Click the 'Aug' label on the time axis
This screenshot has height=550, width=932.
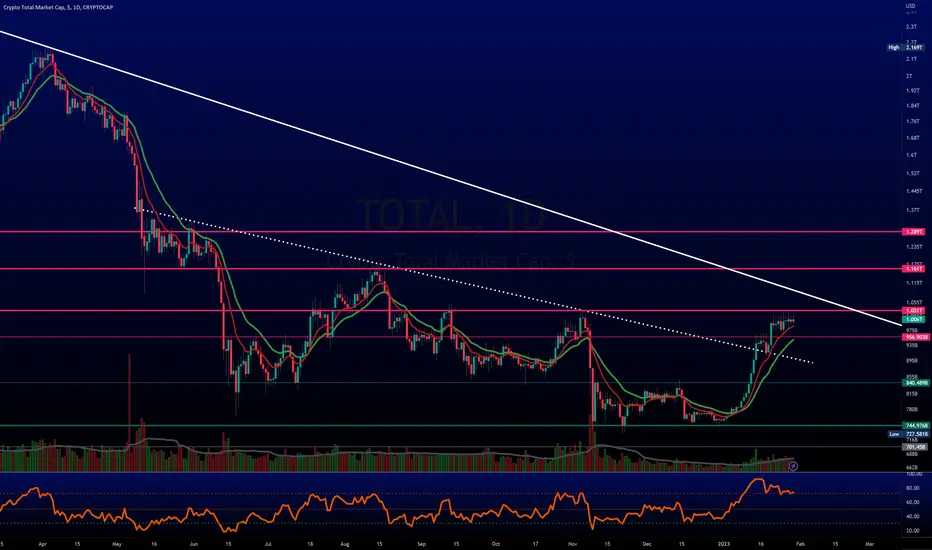[345, 544]
